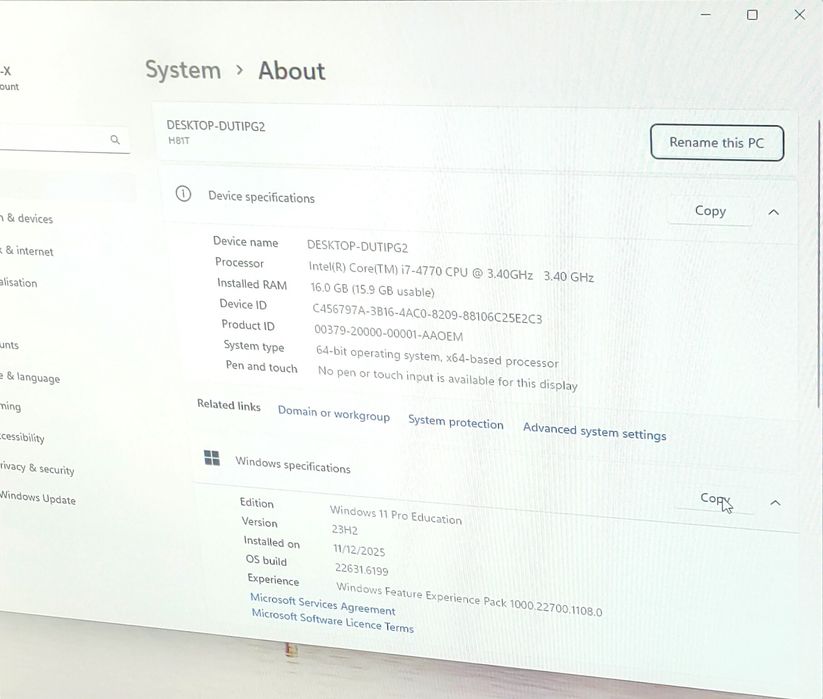This screenshot has width=823, height=699.
Task: Select the Device ID value C456797A-3B16-4AC0-8209-88106C25E2C3
Action: click(x=427, y=314)
